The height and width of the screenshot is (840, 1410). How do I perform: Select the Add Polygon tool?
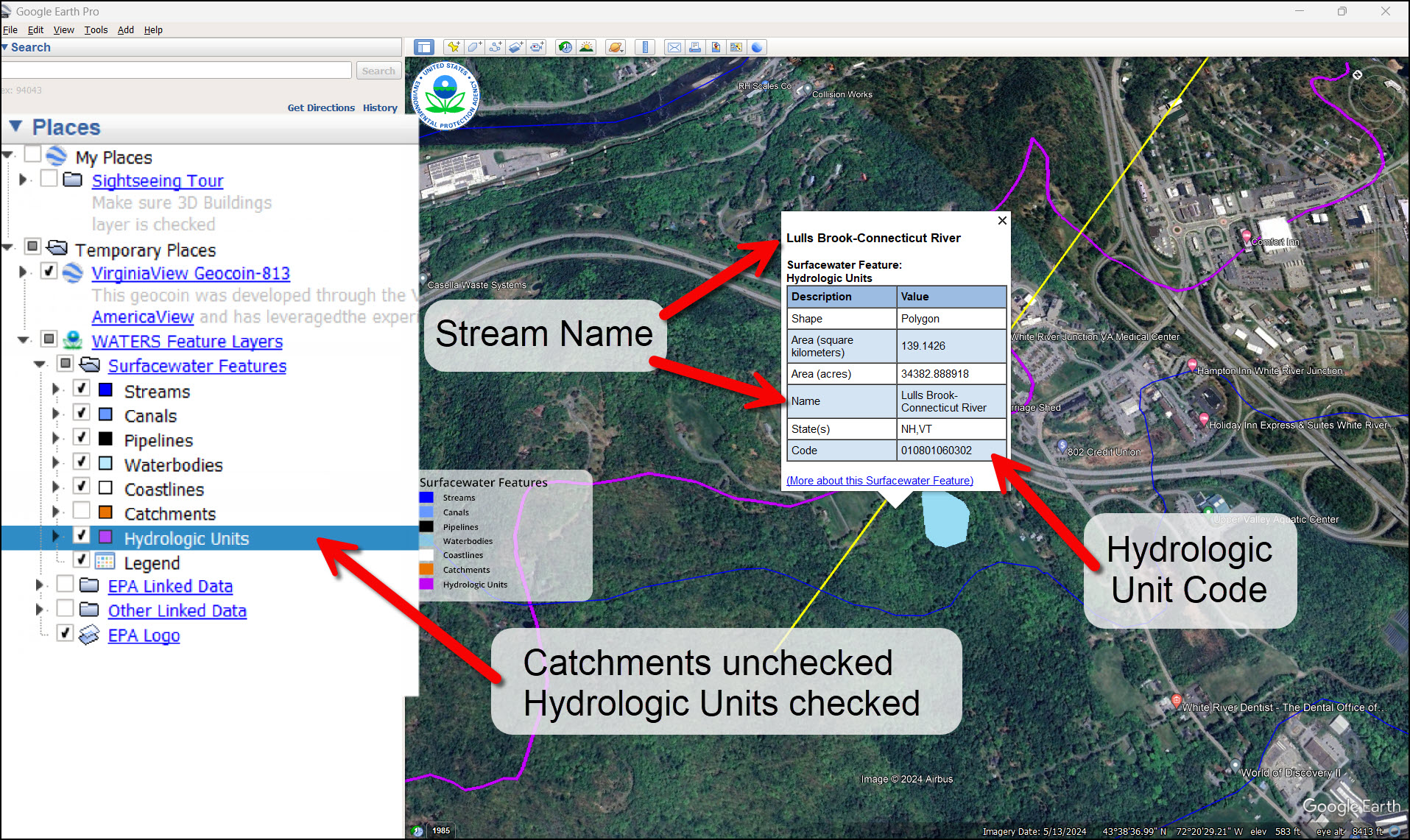pos(475,47)
